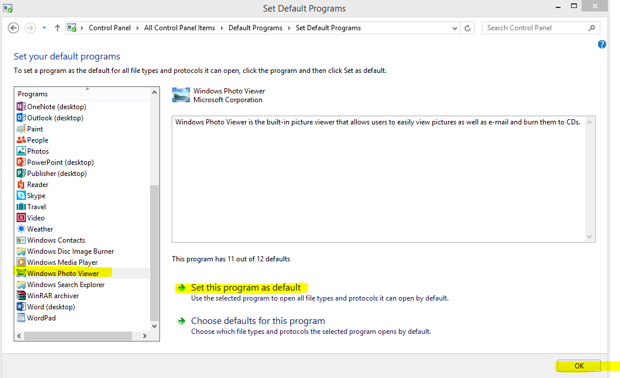Click the Publisher (desktop) icon
The width and height of the screenshot is (620, 378).
[x=21, y=173]
